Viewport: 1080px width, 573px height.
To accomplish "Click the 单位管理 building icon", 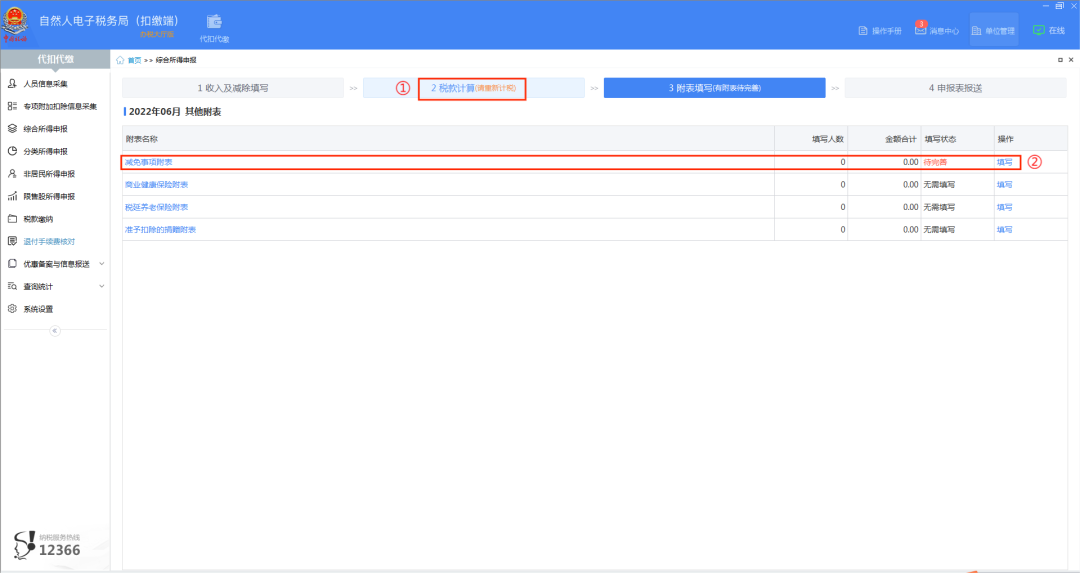I will (977, 31).
